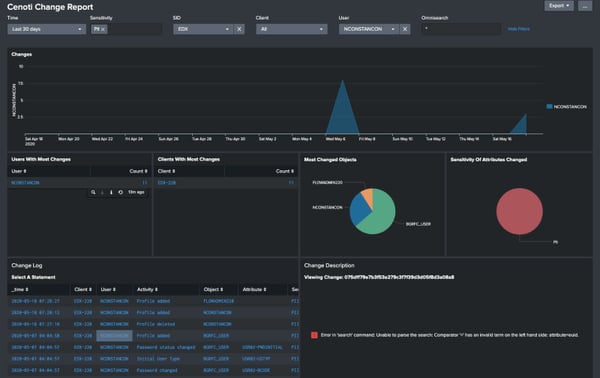The width and height of the screenshot is (600, 378).
Task: Click the red error icon in Change Description
Action: tap(314, 335)
